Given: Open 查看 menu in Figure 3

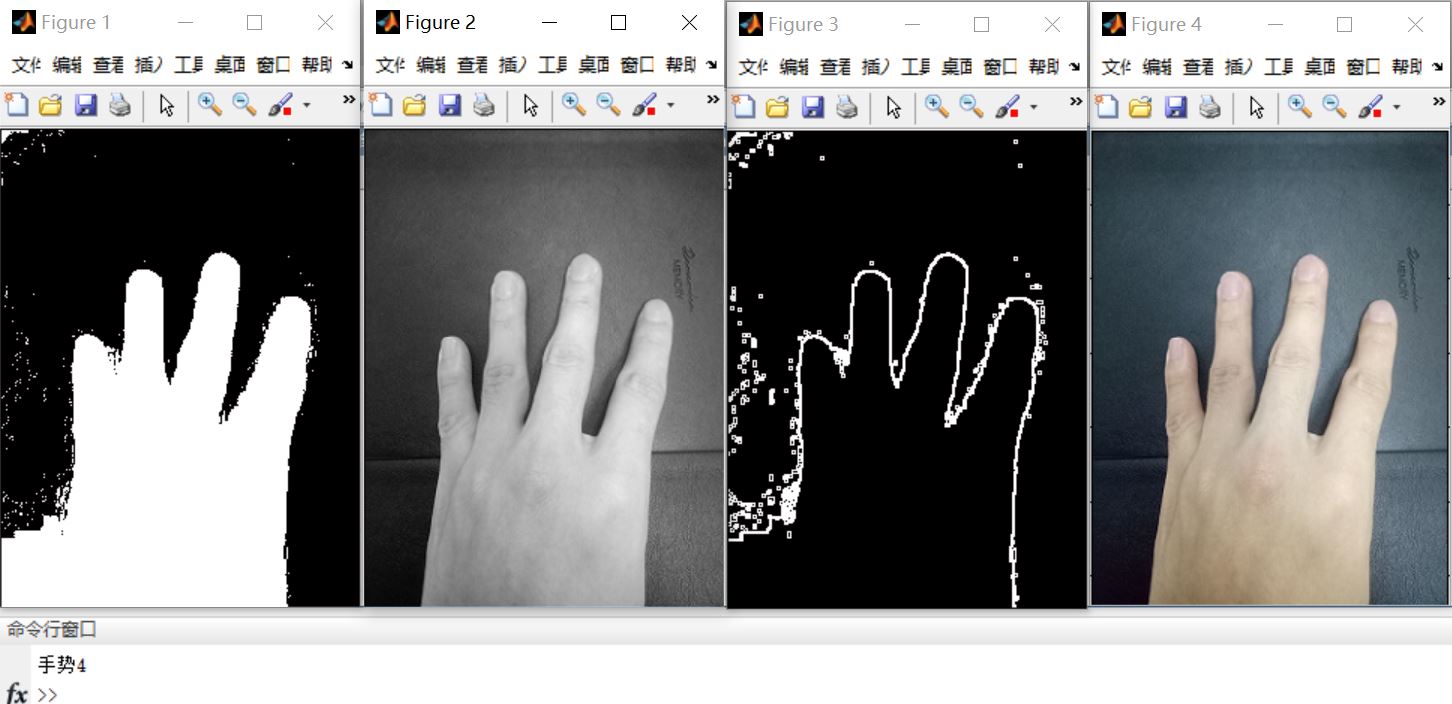Looking at the screenshot, I should tap(835, 67).
